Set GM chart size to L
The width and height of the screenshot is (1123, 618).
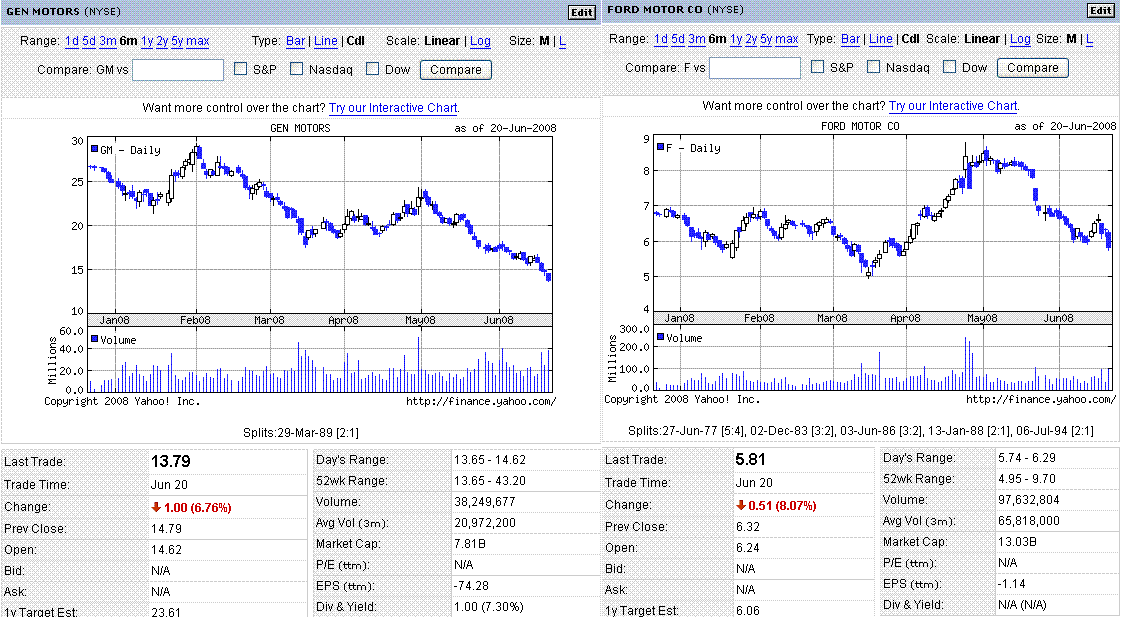click(562, 41)
